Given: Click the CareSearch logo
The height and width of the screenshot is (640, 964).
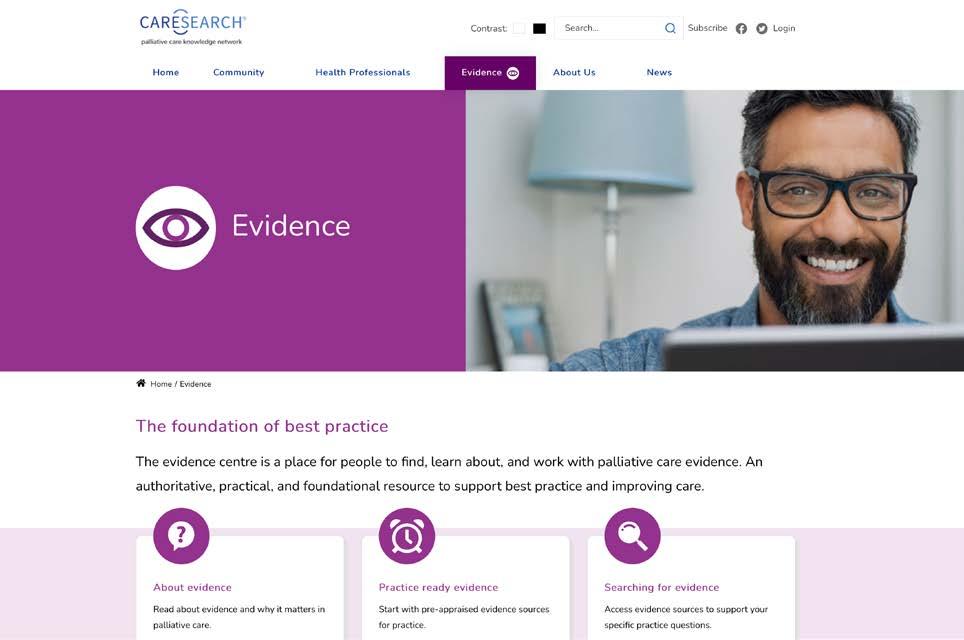Looking at the screenshot, I should [192, 27].
